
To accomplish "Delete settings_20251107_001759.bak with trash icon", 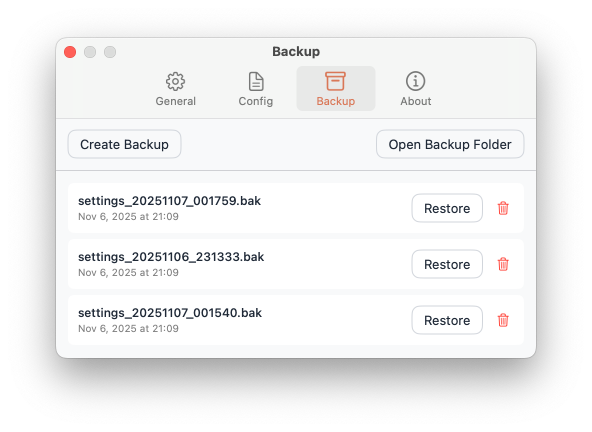I will [503, 208].
